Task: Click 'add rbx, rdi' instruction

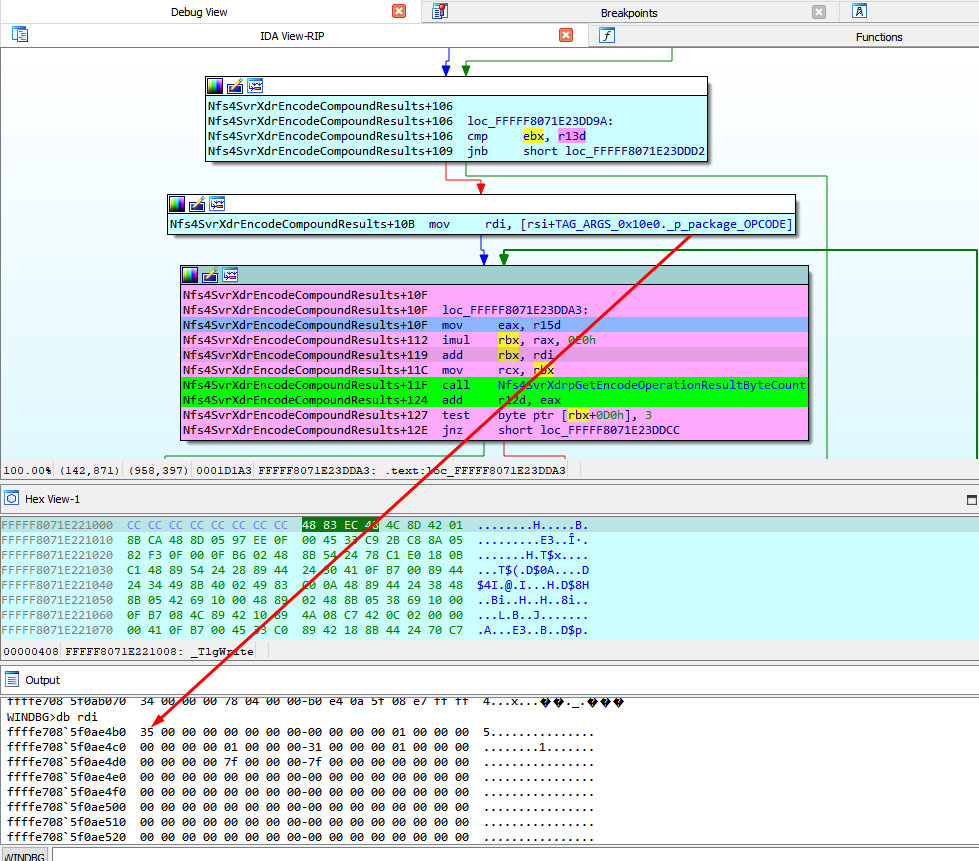Action: (x=494, y=355)
